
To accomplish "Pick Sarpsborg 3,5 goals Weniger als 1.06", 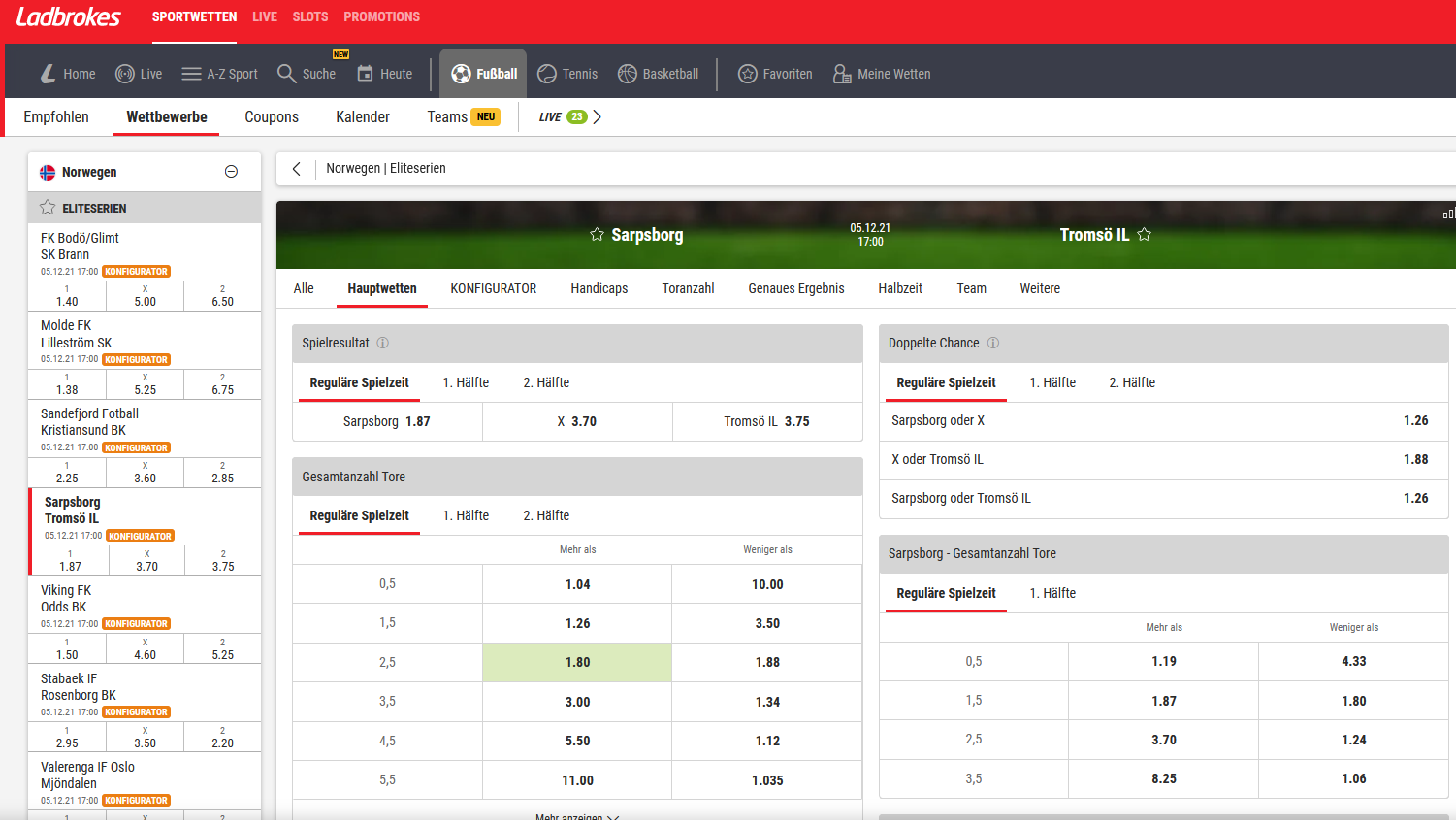I will pos(1354,778).
